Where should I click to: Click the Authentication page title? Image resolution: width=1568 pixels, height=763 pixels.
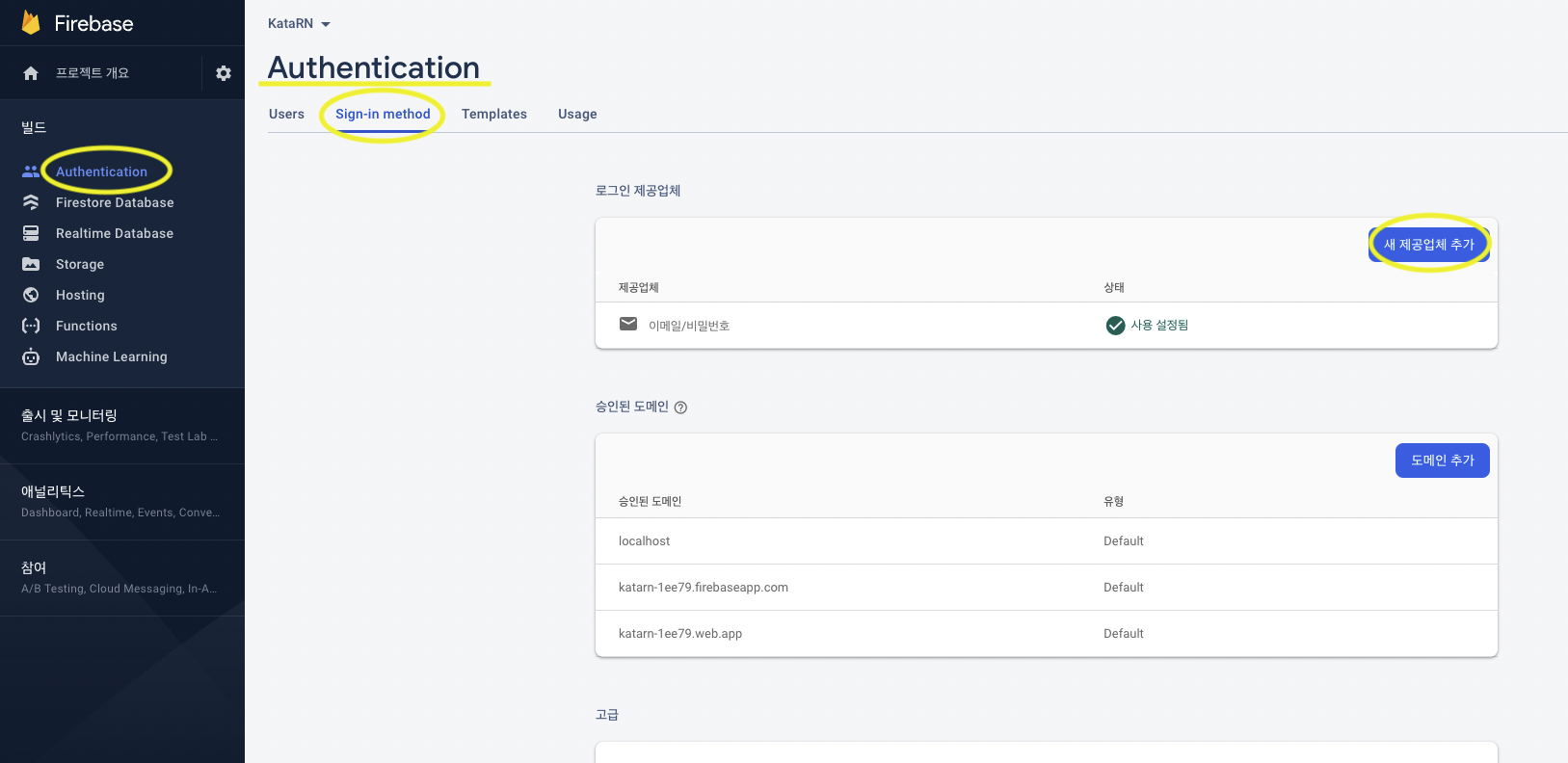(x=374, y=67)
